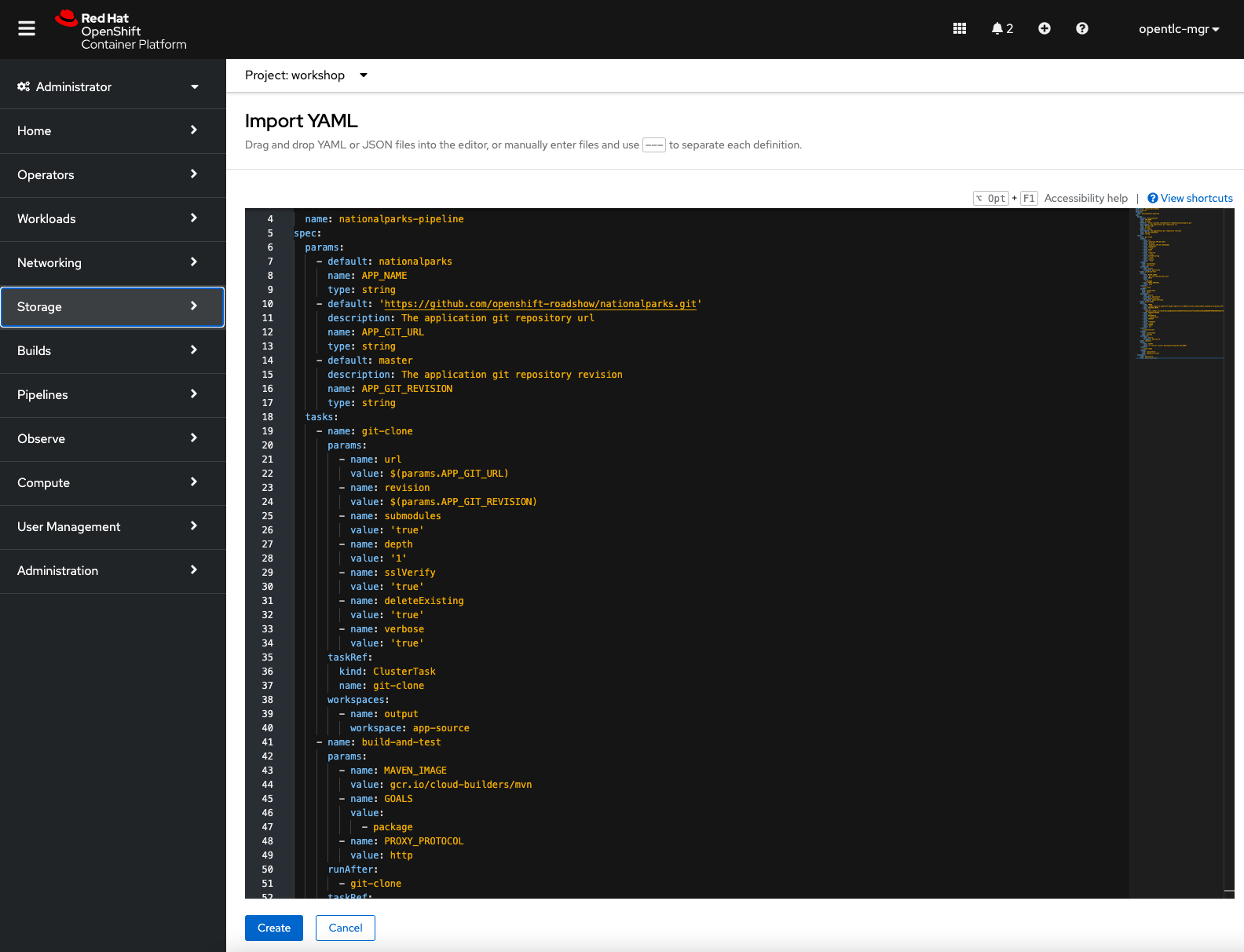Click the View shortcuts question icon
This screenshot has height=952, width=1244.
coord(1153,198)
